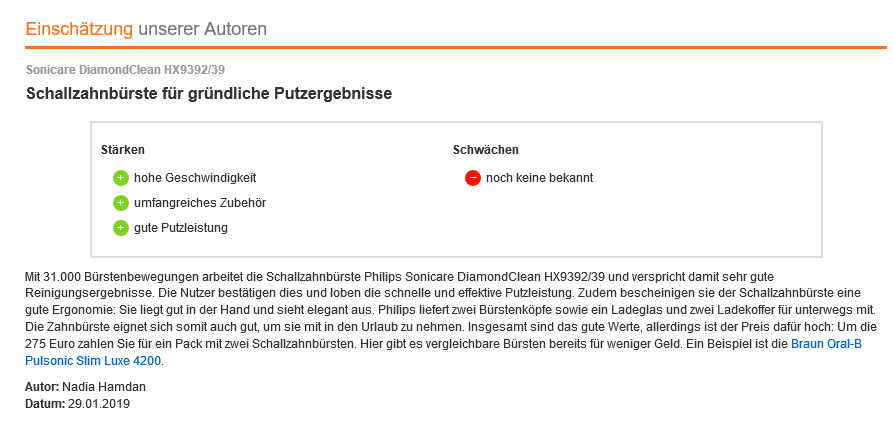Click the Schallzahnbürste für gründliche Putzergebnisse headline
893x427 pixels.
click(209, 94)
